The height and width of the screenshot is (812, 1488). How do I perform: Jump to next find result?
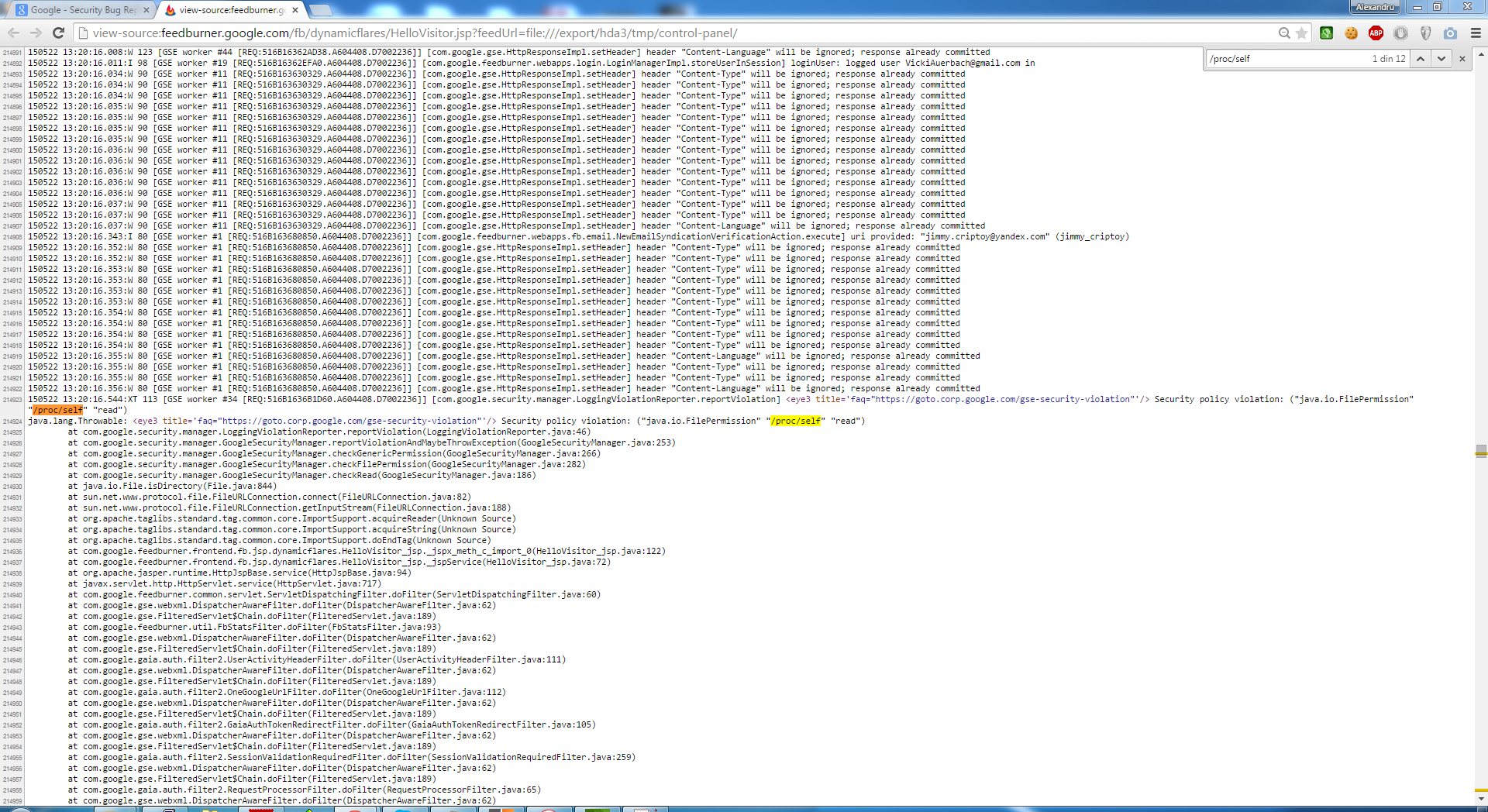(x=1441, y=59)
